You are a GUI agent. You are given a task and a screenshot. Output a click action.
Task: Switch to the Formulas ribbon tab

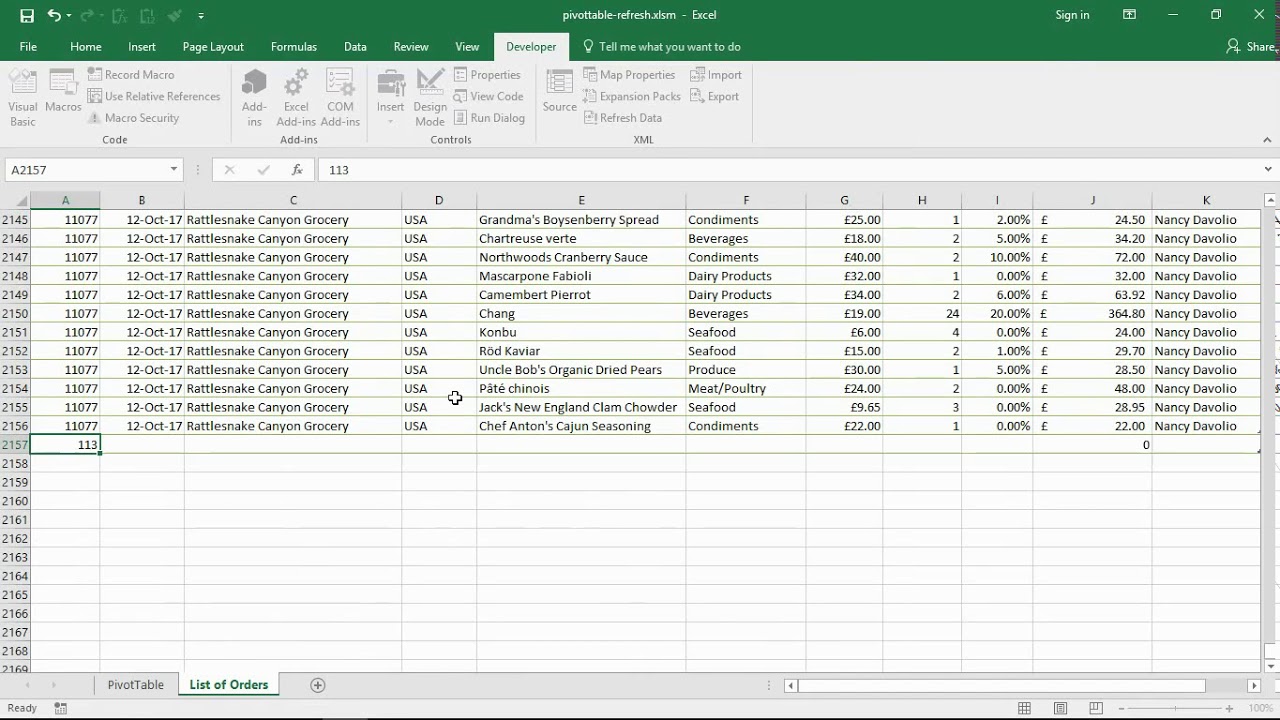[x=293, y=46]
